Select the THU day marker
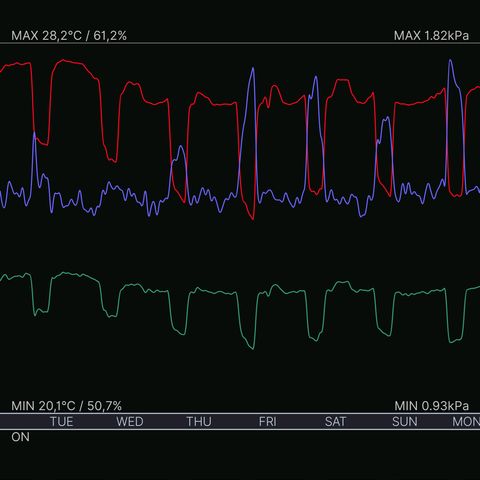Image resolution: width=480 pixels, height=480 pixels. coord(199,422)
